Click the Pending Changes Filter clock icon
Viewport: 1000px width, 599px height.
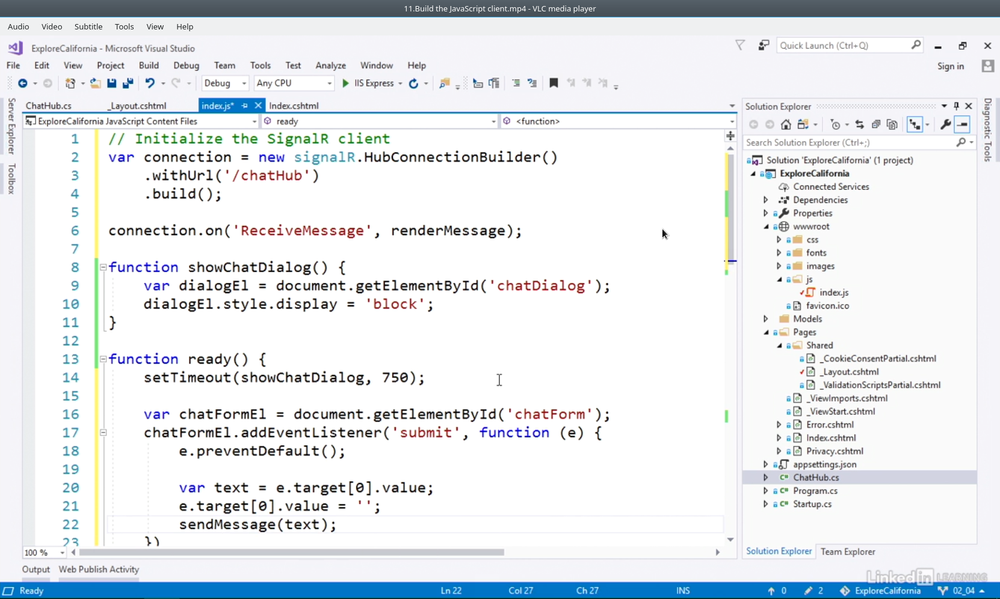point(835,124)
